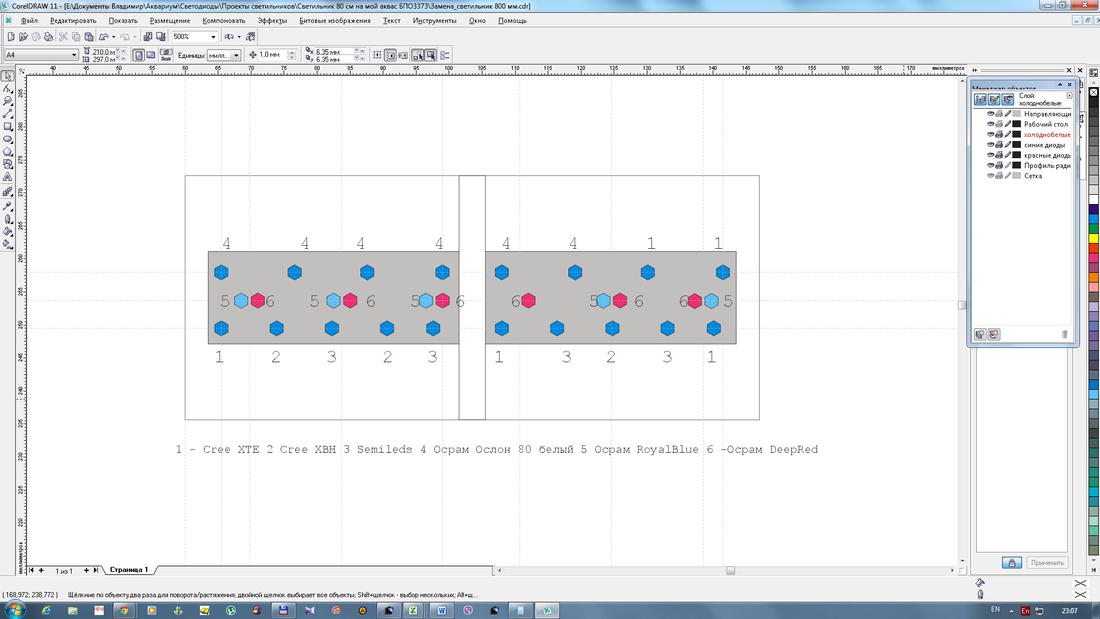
Task: Open the units (Единицы) dropdown
Action: click(236, 56)
